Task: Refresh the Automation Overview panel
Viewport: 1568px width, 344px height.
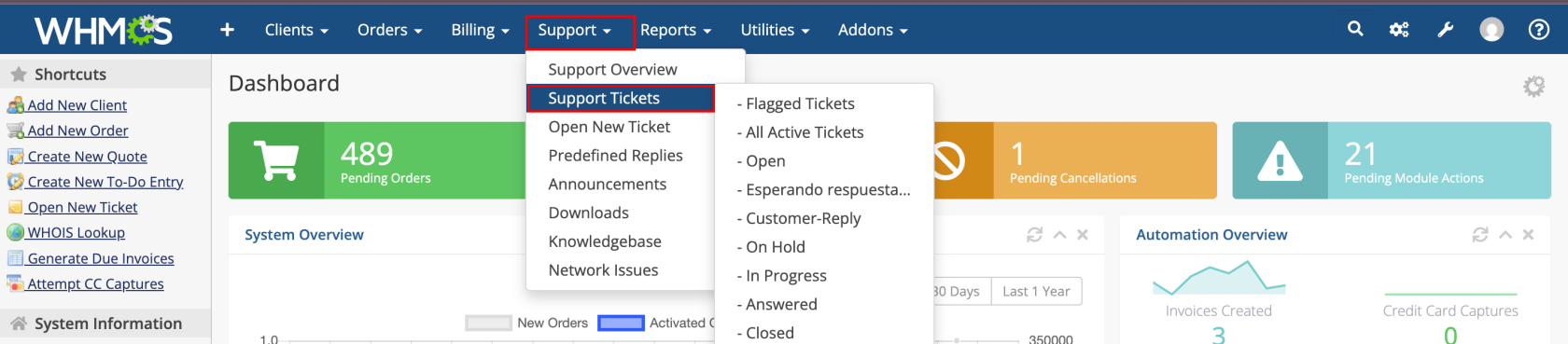Action: click(x=1480, y=235)
